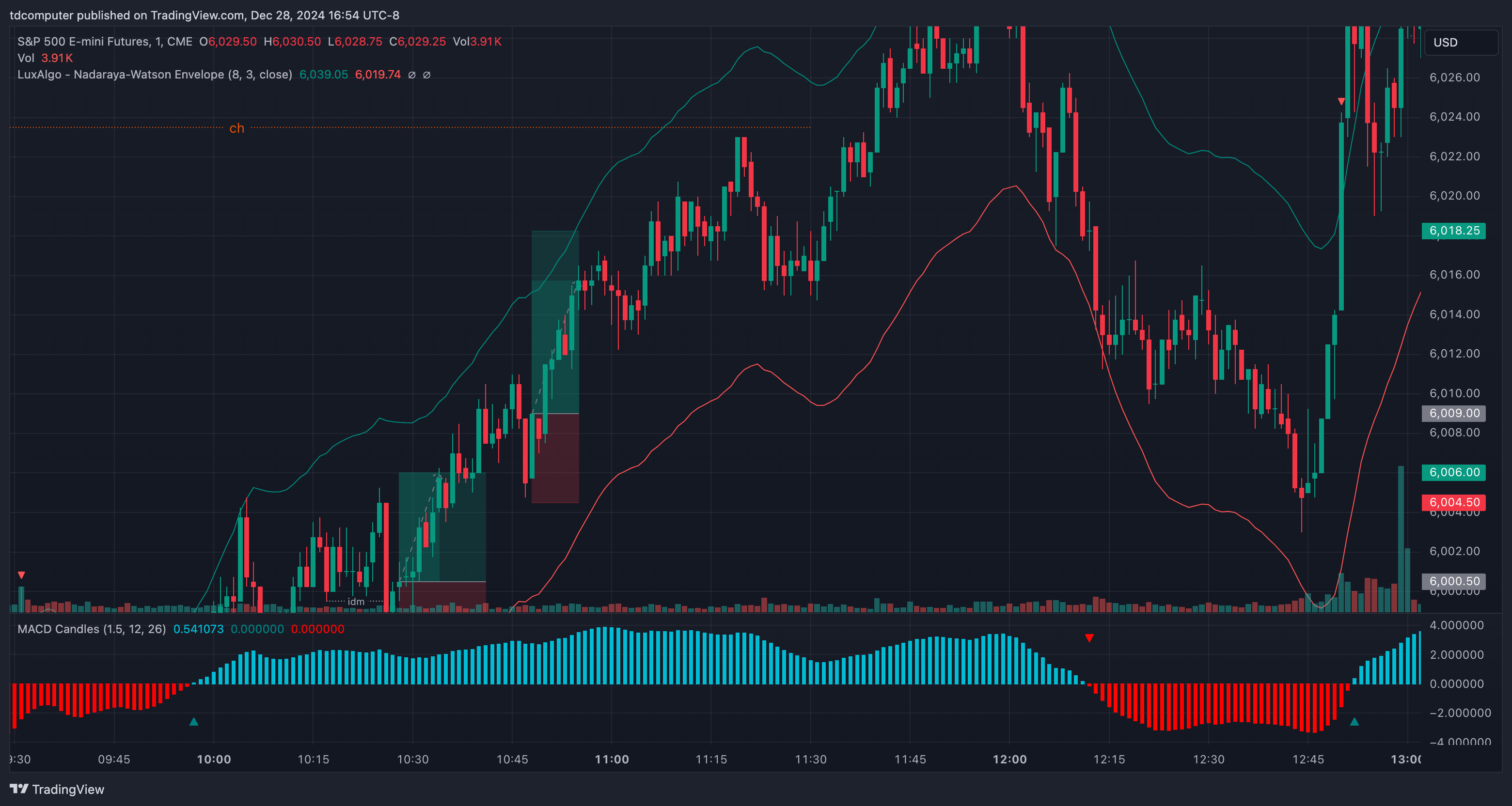Click the green 6,006.00 price label
The width and height of the screenshot is (1512, 806).
point(1453,472)
